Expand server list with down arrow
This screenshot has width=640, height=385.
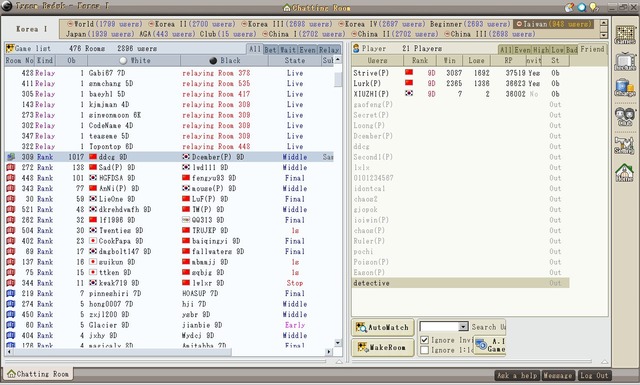click(604, 35)
